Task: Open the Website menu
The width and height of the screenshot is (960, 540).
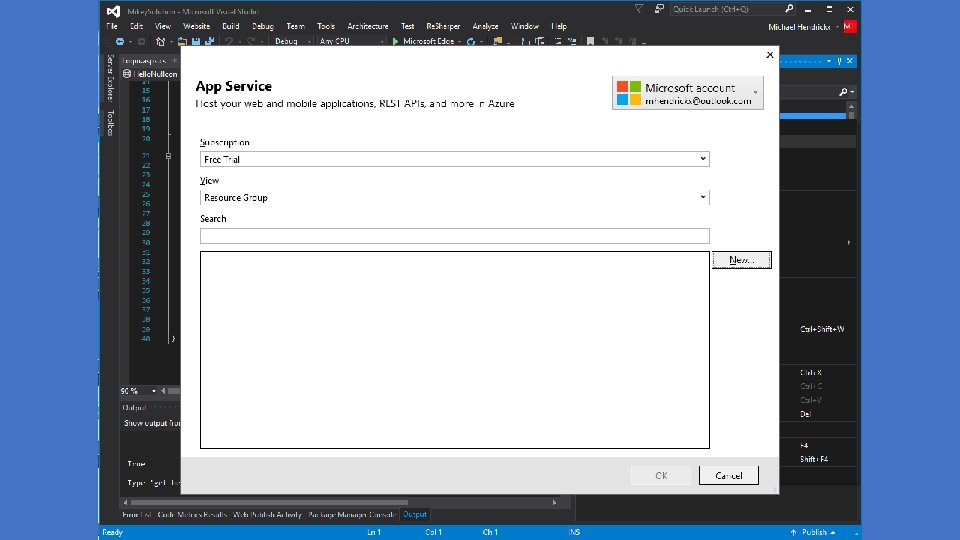Action: [x=197, y=26]
